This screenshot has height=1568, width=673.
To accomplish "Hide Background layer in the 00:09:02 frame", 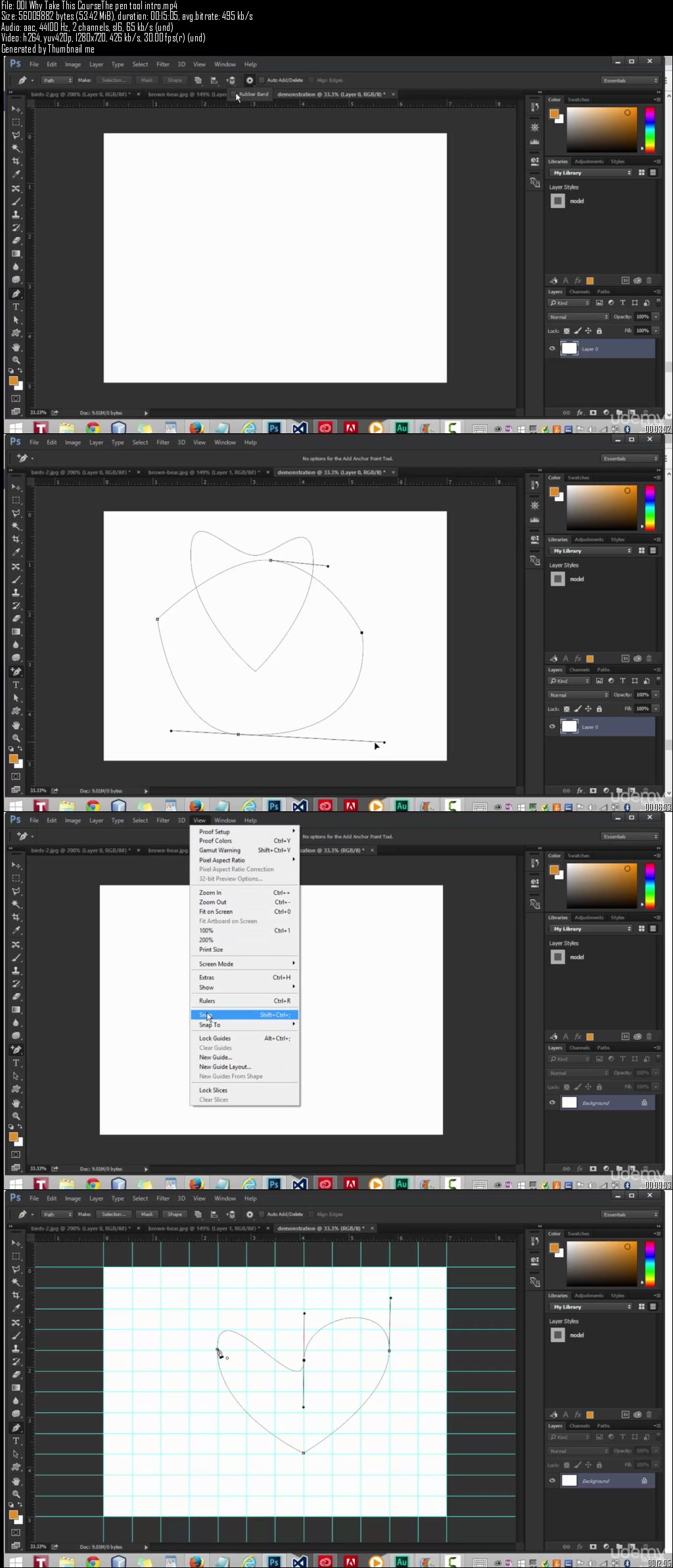I will click(x=552, y=1103).
